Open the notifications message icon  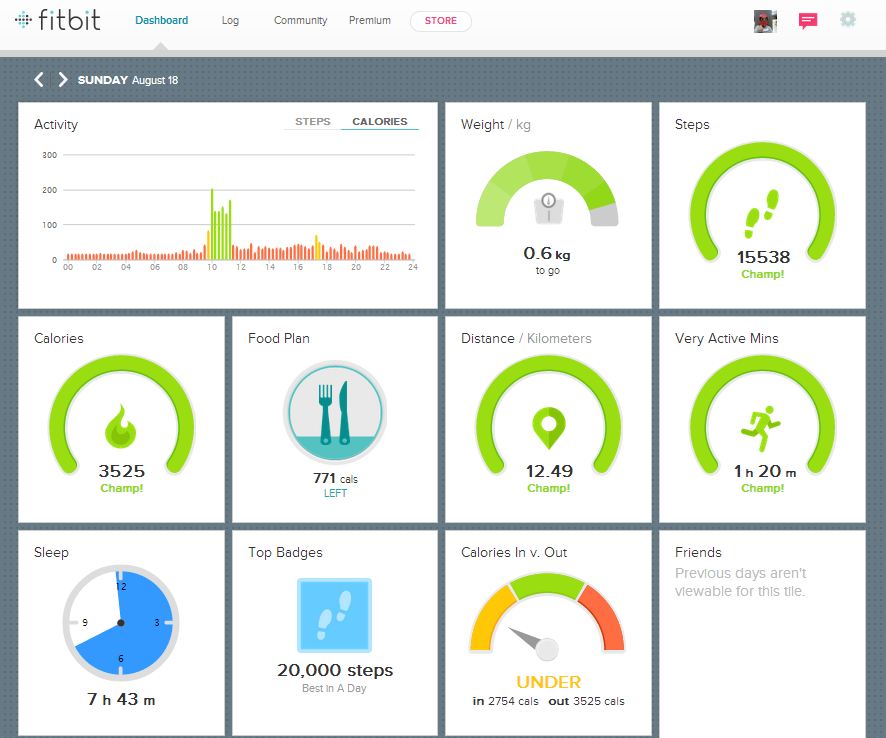click(808, 20)
